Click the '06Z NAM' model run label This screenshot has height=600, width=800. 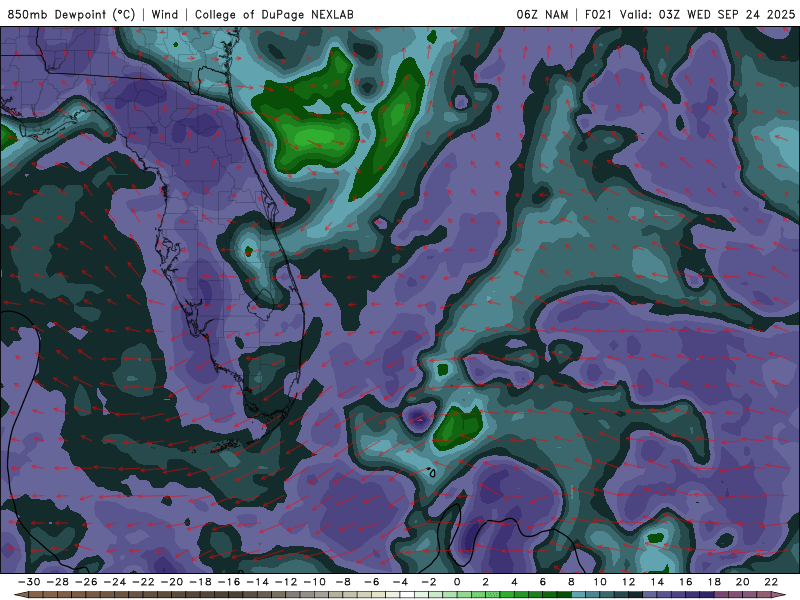[x=542, y=14]
